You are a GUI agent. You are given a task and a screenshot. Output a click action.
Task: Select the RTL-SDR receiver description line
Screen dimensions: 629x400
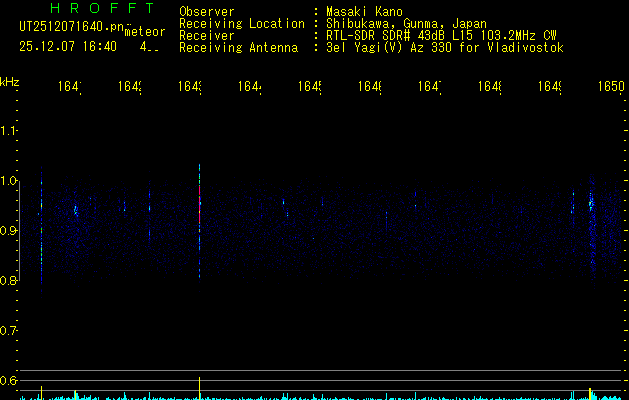point(440,35)
